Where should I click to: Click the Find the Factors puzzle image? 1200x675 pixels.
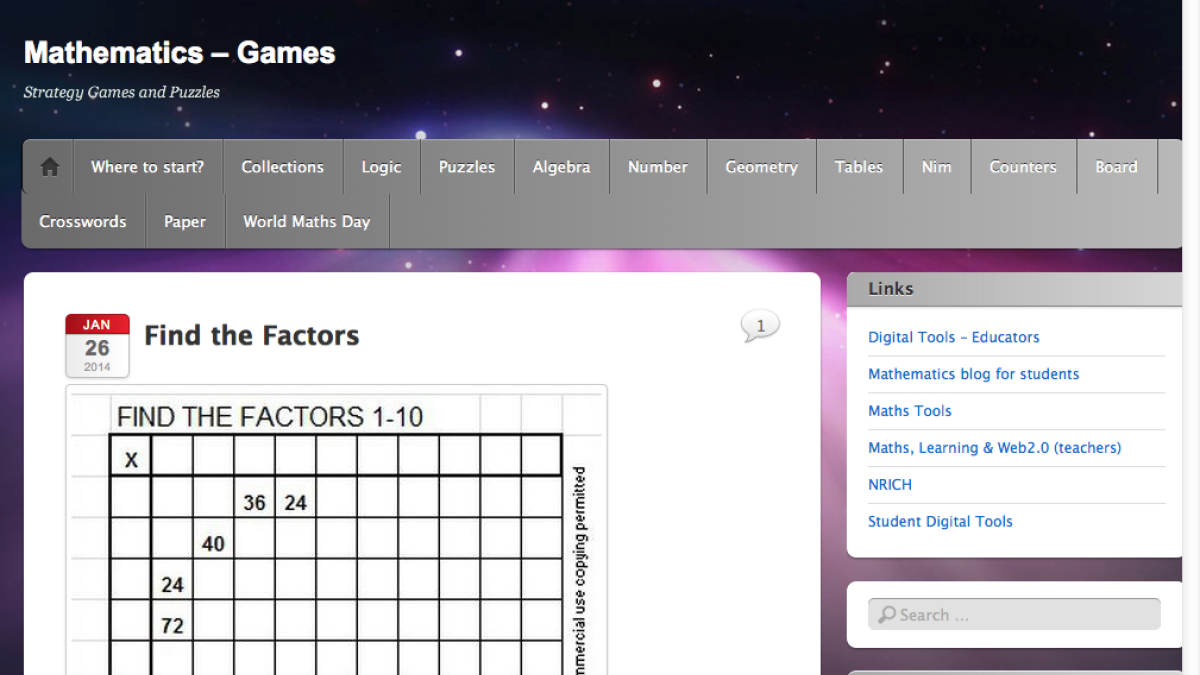click(x=337, y=530)
